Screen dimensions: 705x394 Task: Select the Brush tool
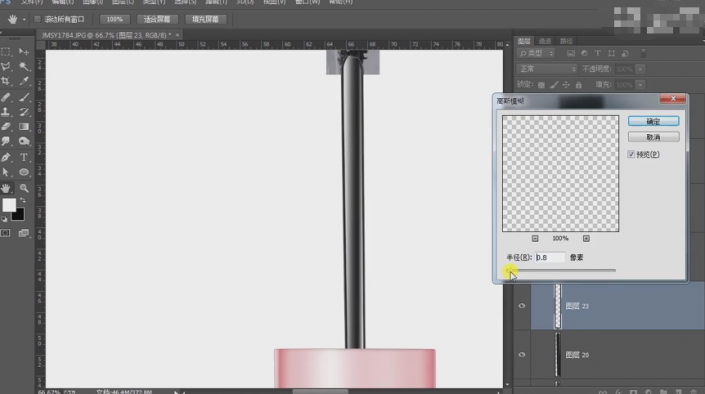point(24,97)
